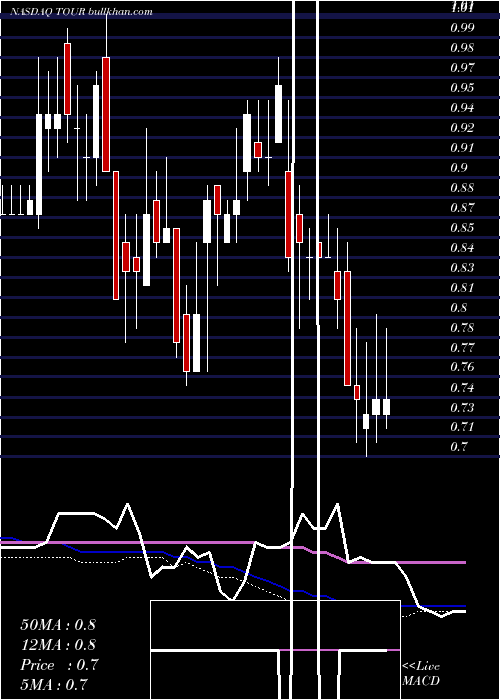Select the 0.78 price axis label
This screenshot has width=500, height=700.
[x=462, y=328]
